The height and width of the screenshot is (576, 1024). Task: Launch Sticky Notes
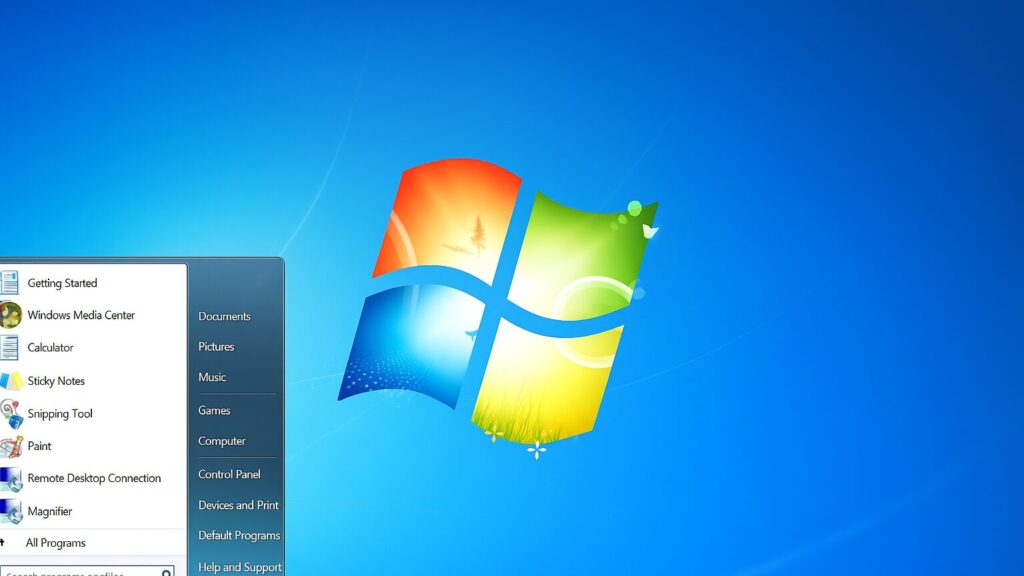(56, 381)
